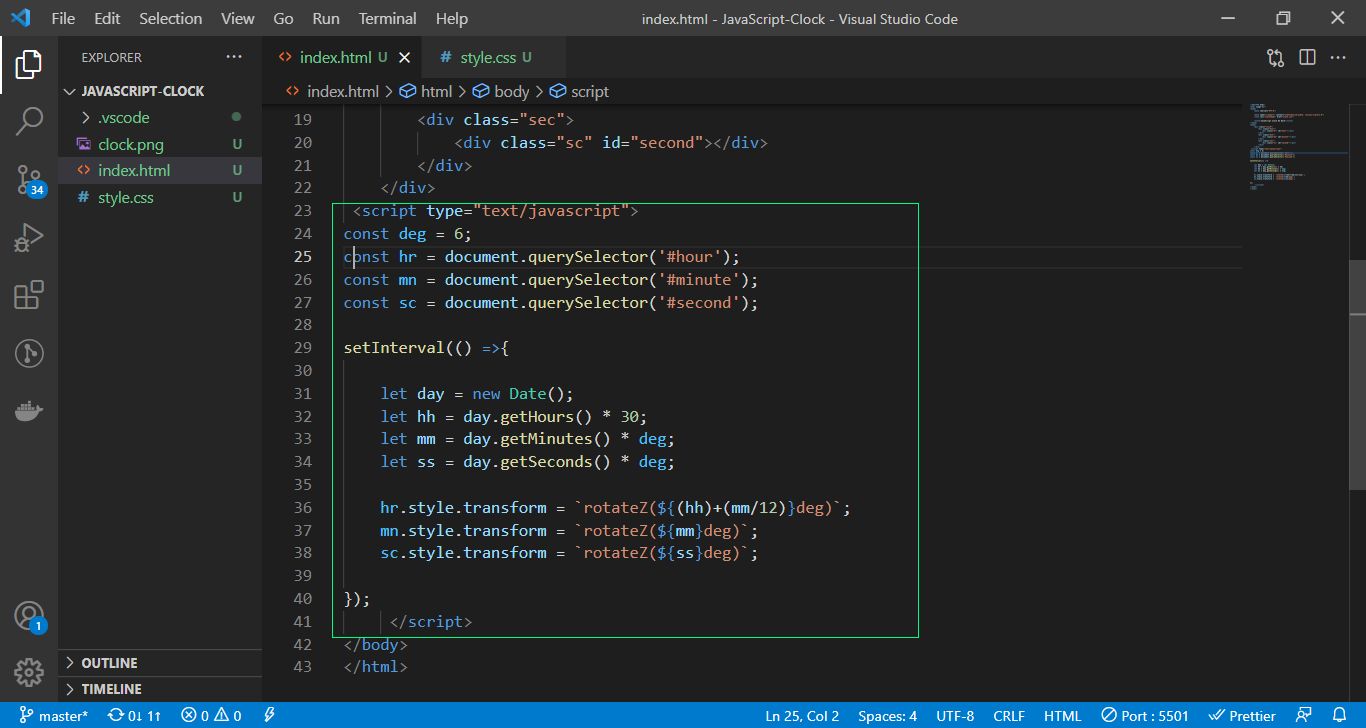Open the Manage gear menu
Viewport: 1366px width, 728px height.
click(x=29, y=671)
